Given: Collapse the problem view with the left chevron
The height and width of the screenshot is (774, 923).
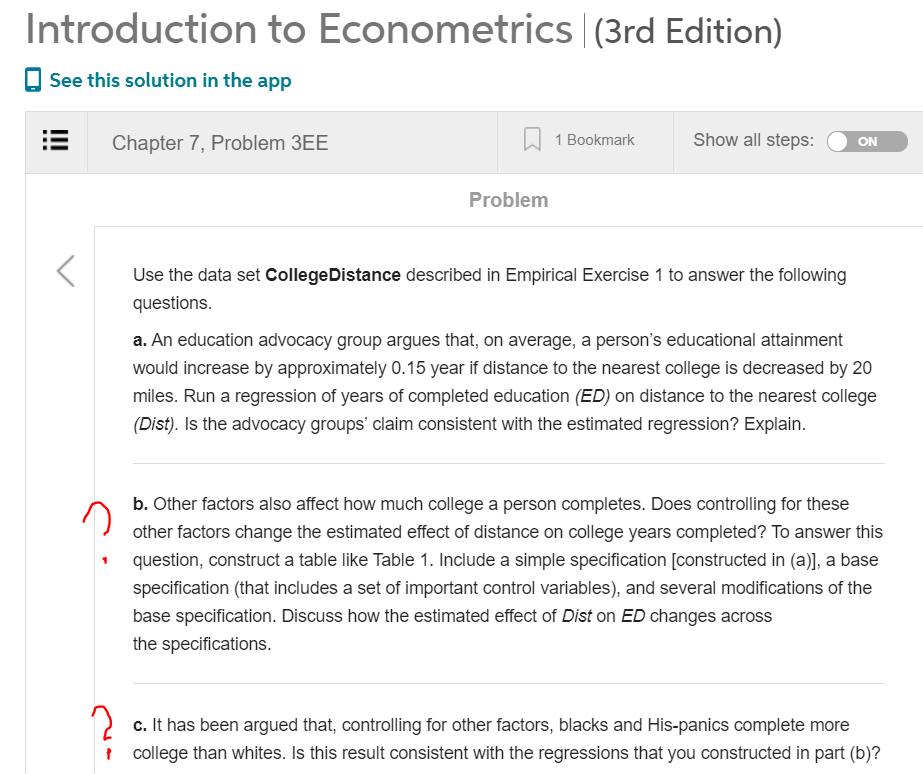Looking at the screenshot, I should click(64, 270).
